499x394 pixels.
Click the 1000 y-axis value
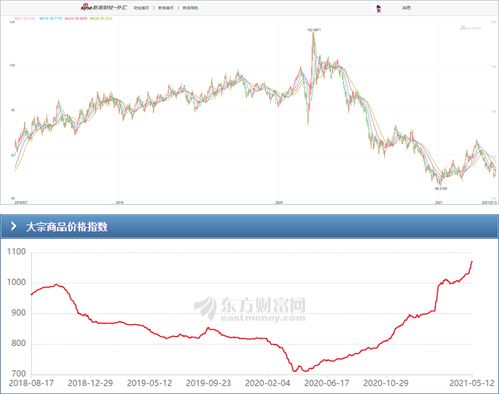17,282
